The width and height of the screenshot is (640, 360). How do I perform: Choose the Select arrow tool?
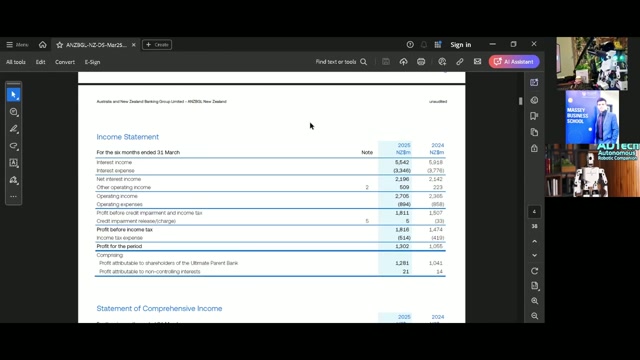click(x=13, y=95)
